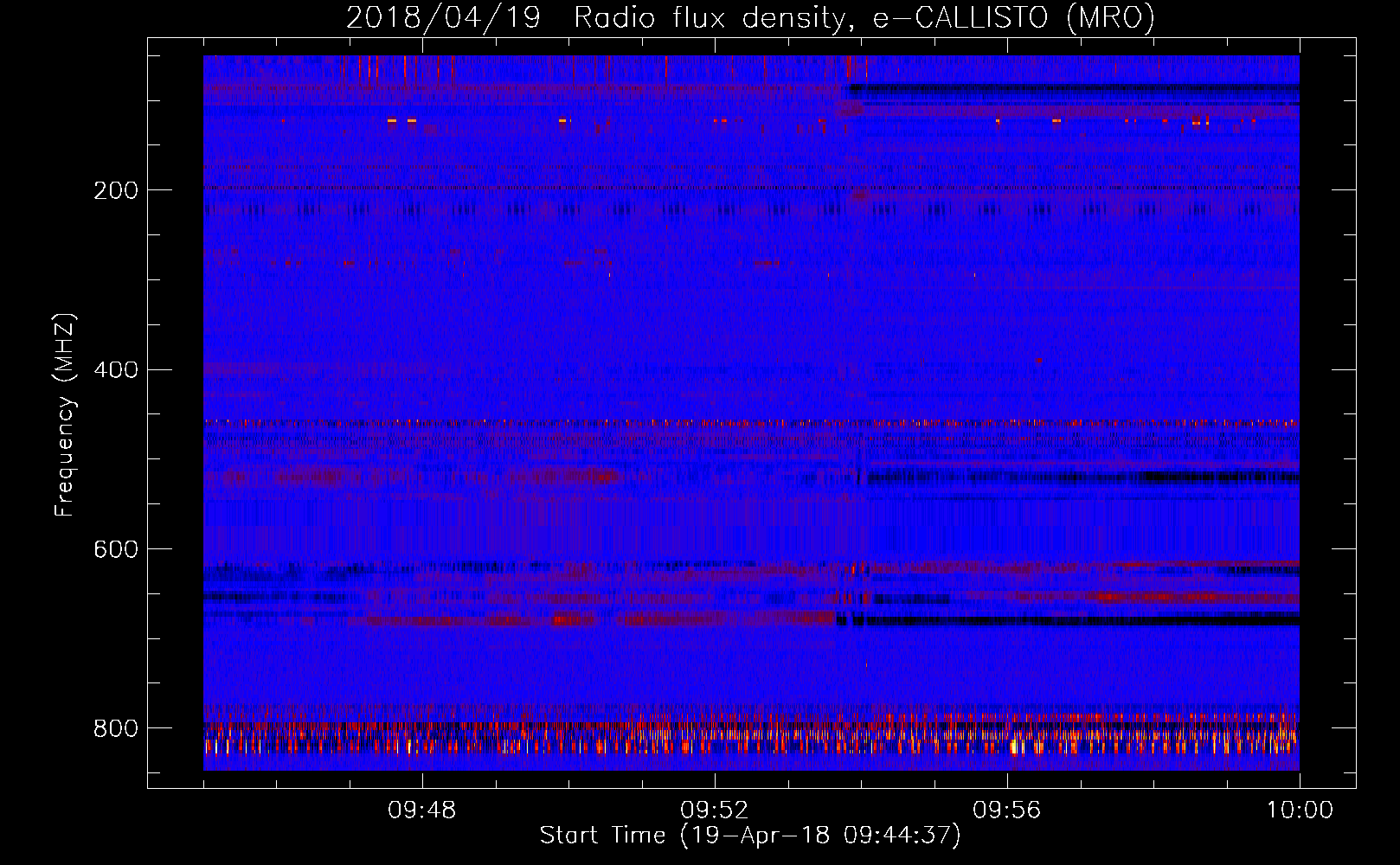Screen dimensions: 1400x865
Task: Click the 10:00 time tick label
Action: 1300,811
